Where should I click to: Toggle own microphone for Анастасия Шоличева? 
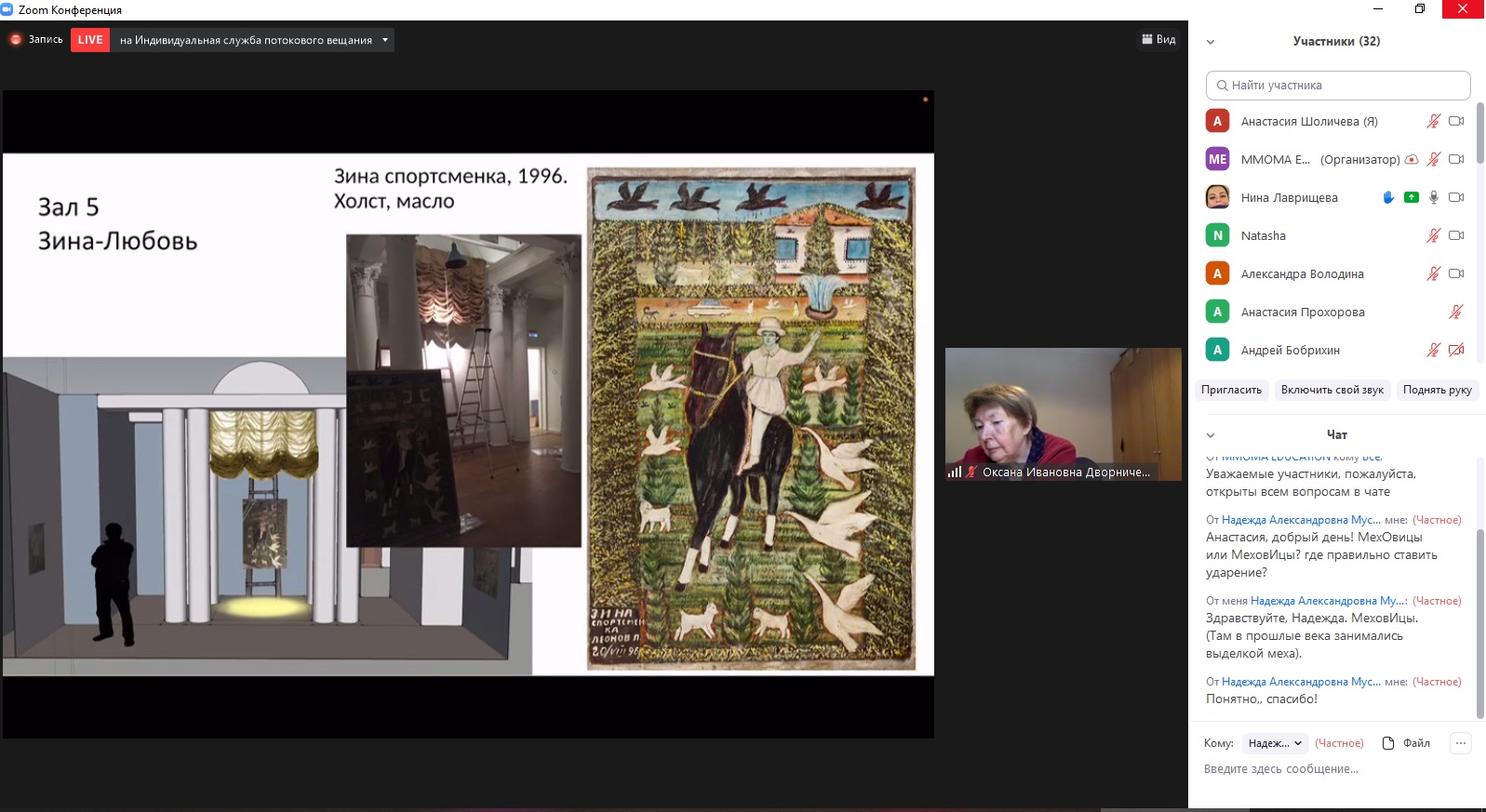(x=1433, y=121)
